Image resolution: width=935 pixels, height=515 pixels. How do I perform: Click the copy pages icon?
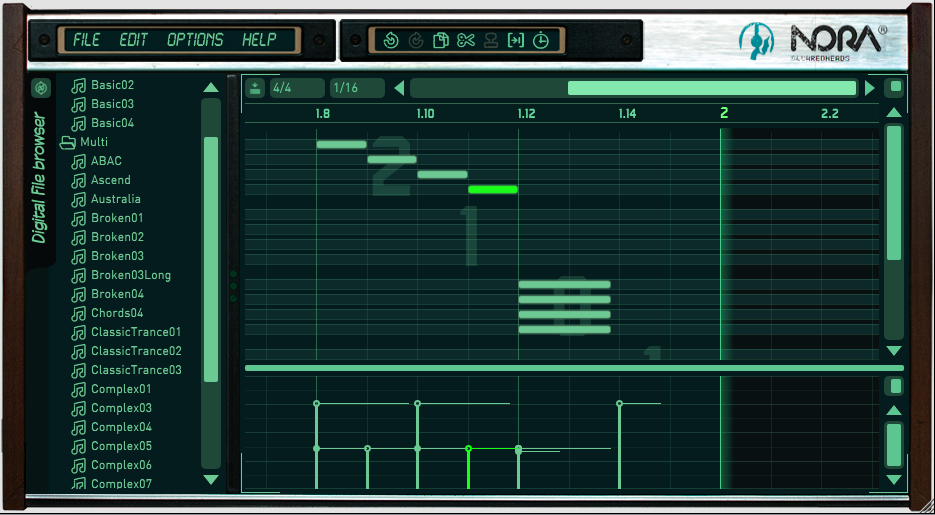[440, 41]
